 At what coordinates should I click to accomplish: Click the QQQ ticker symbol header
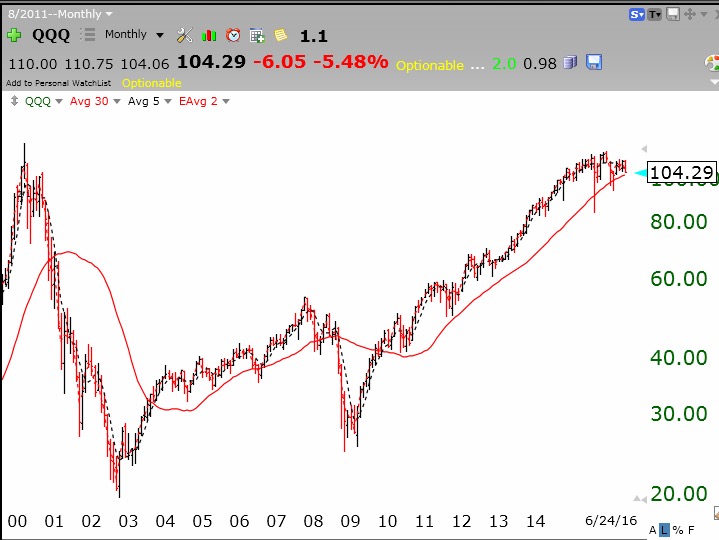[51, 35]
